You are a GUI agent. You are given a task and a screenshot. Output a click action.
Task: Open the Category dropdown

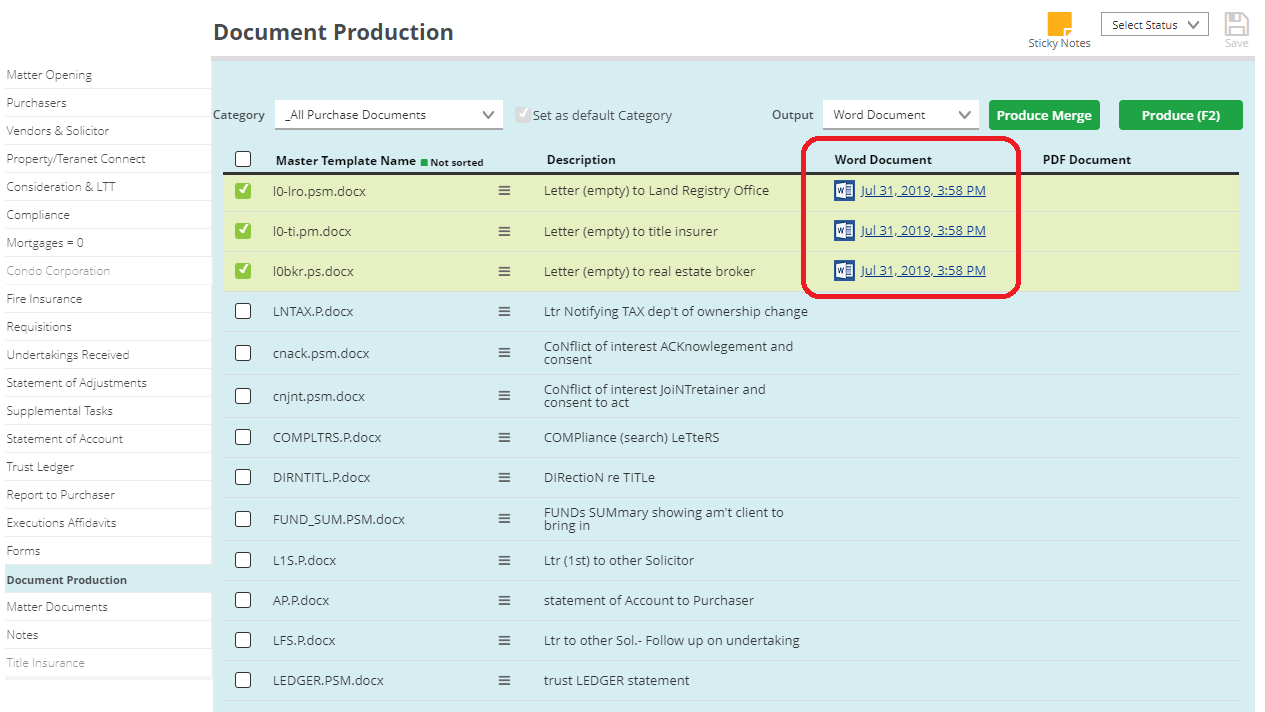click(389, 115)
